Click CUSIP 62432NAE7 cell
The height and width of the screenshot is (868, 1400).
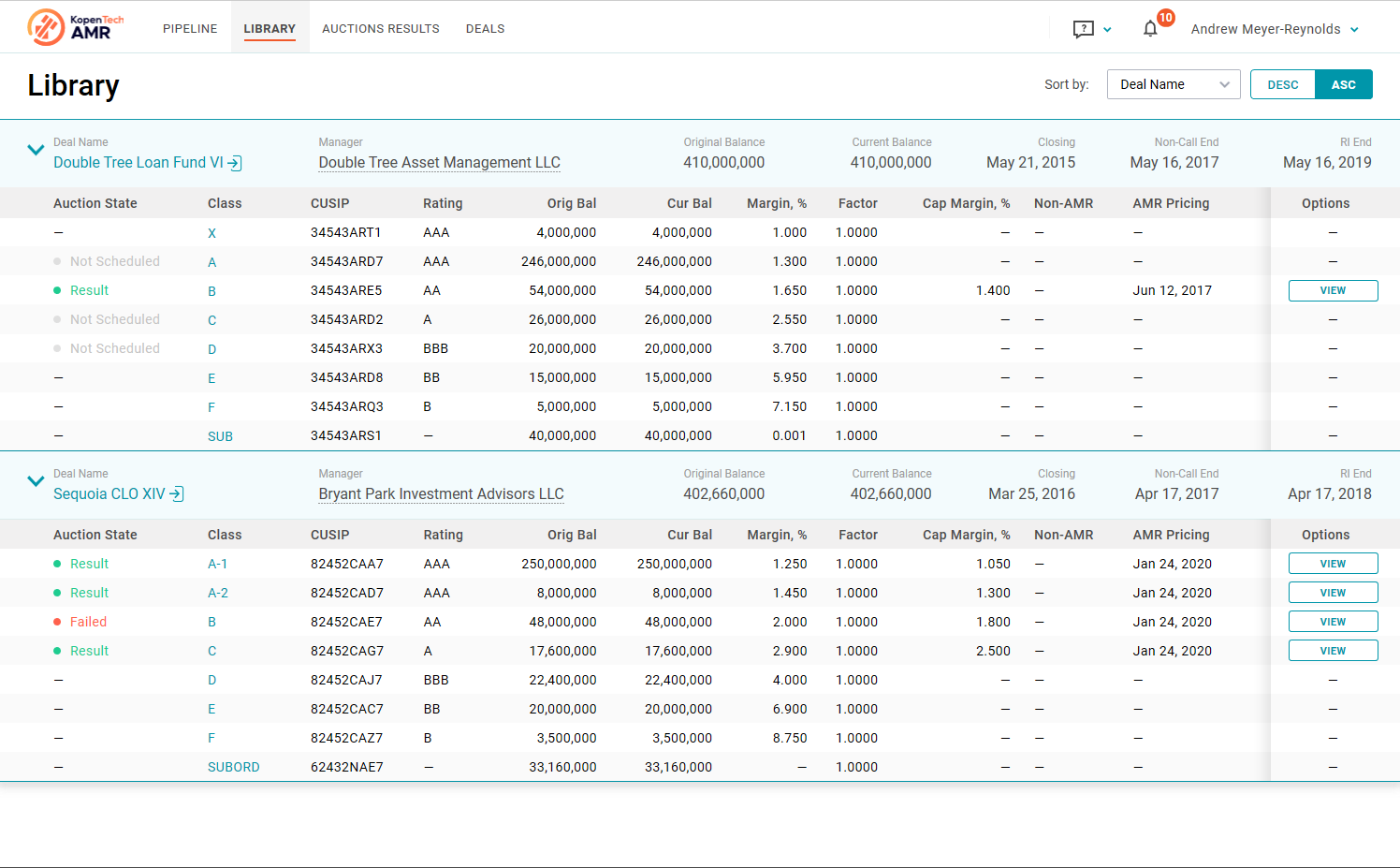point(346,767)
